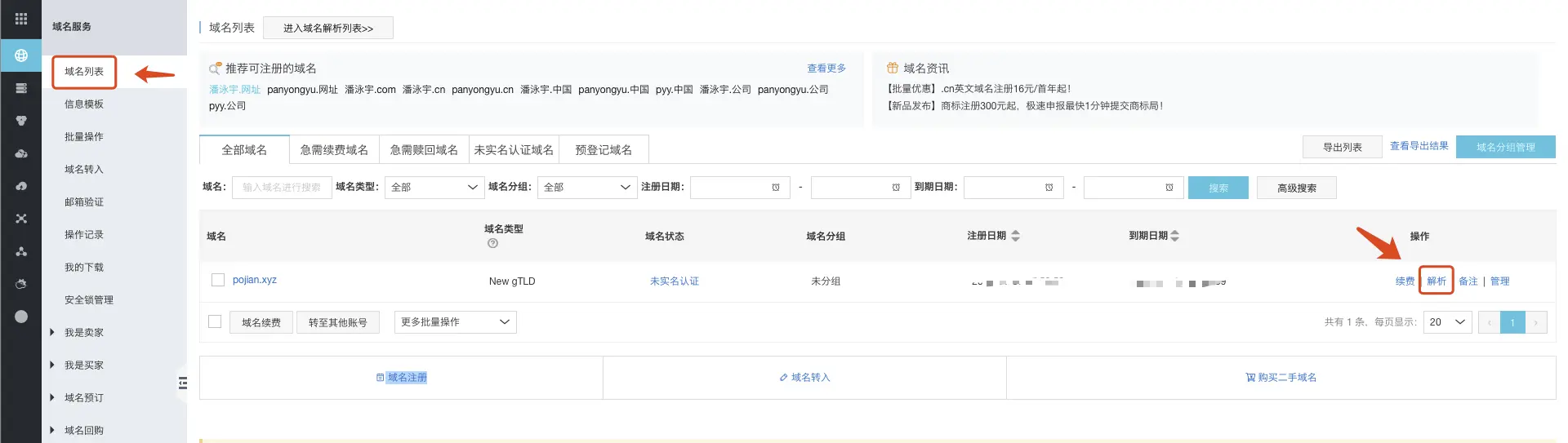Click 未实名认证 status link

coord(675,281)
